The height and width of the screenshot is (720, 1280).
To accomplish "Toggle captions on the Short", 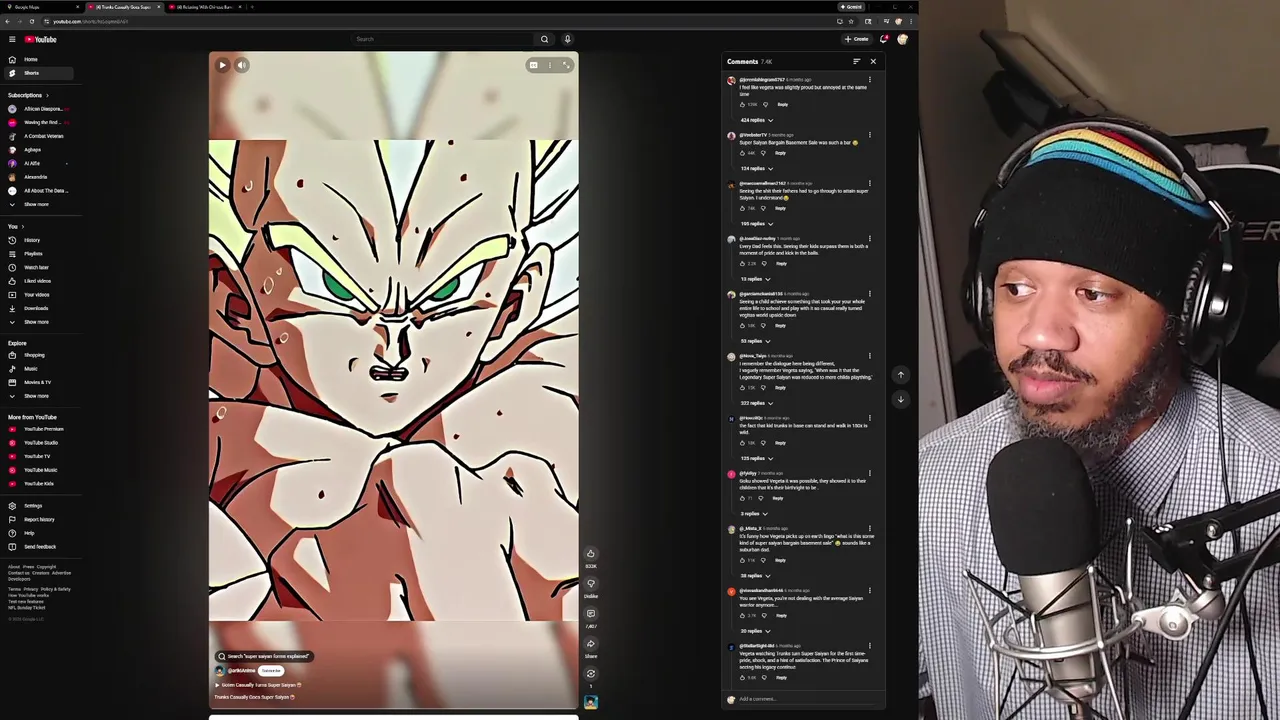I will (x=533, y=65).
